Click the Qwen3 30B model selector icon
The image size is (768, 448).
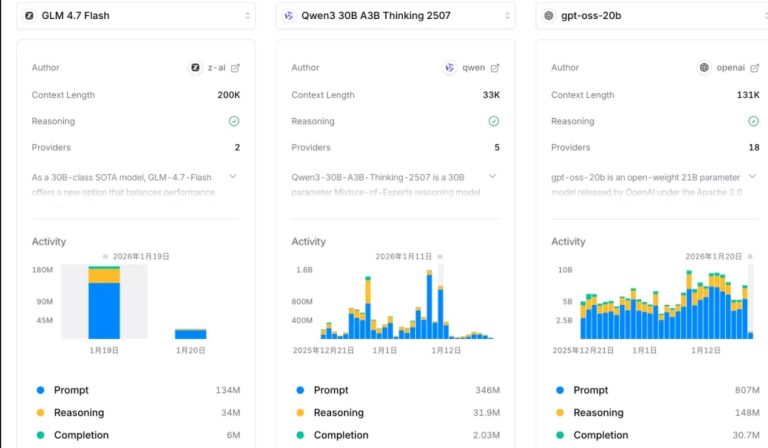point(289,16)
